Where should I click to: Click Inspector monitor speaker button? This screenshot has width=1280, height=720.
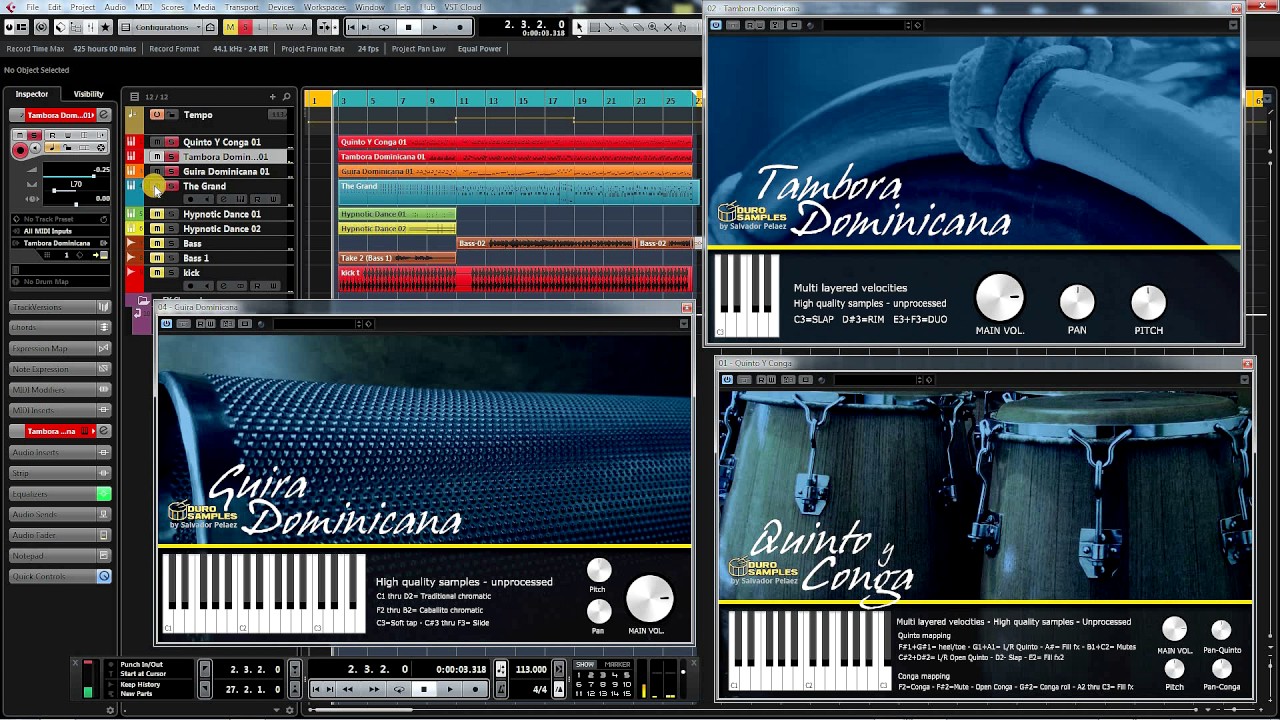[x=36, y=149]
